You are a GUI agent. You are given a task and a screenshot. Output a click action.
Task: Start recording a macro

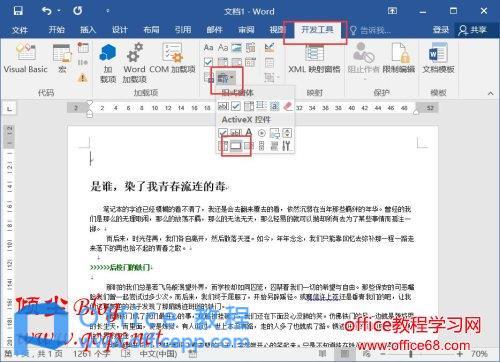(83, 48)
